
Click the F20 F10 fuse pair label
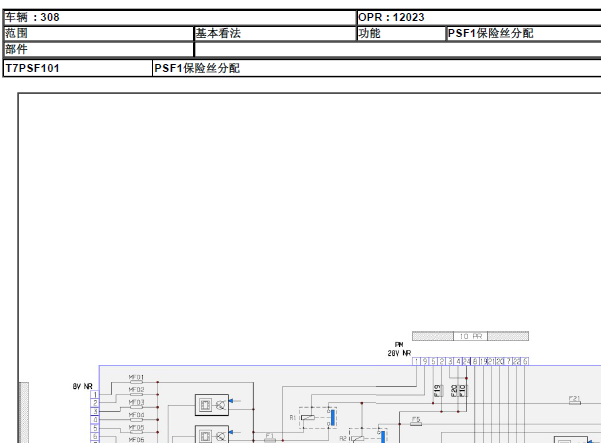[x=458, y=391]
